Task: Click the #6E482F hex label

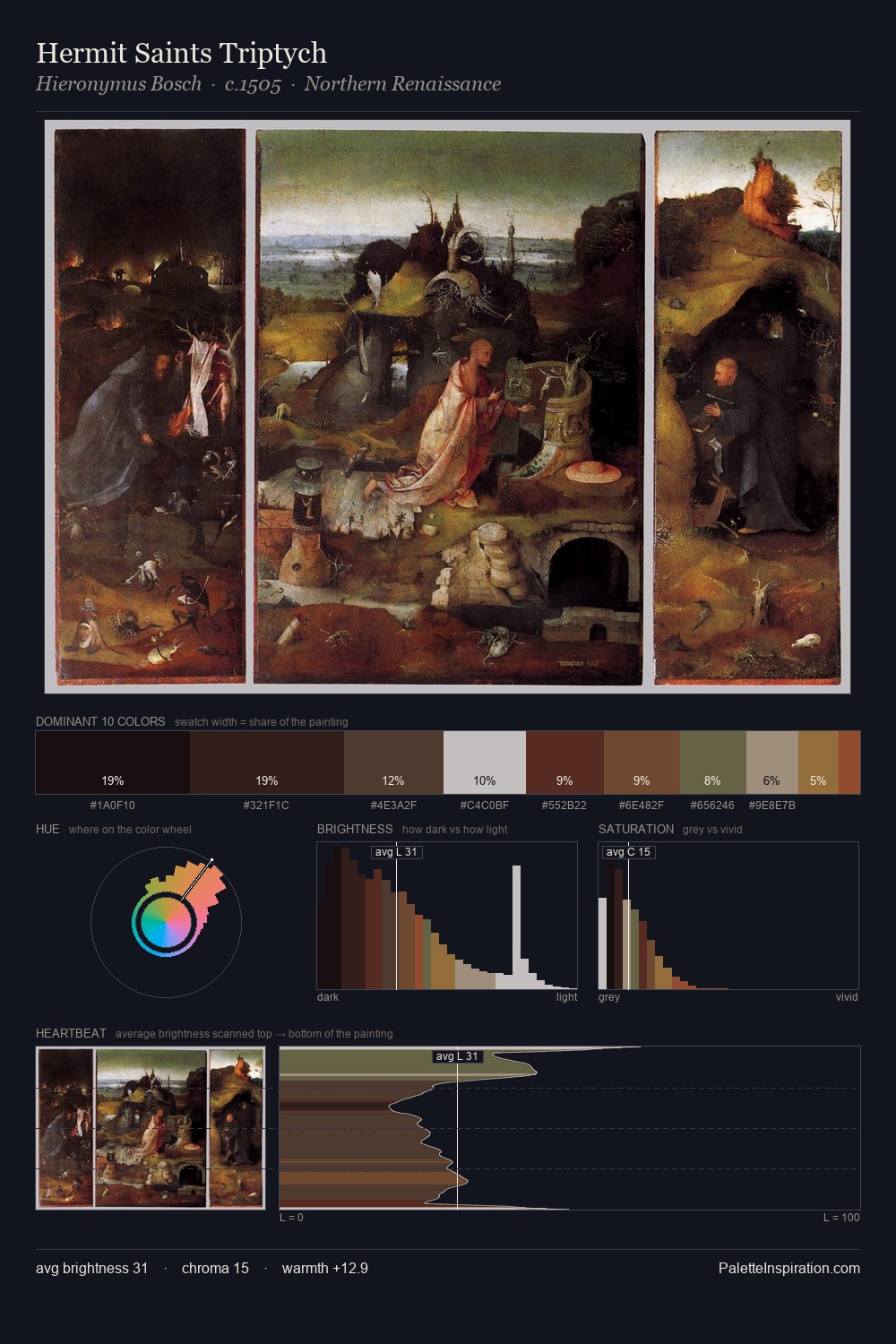Action: (x=642, y=806)
